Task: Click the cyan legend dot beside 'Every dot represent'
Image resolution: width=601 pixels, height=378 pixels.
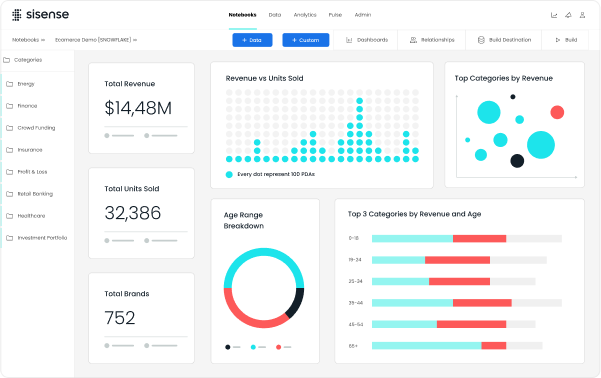Action: coord(229,174)
